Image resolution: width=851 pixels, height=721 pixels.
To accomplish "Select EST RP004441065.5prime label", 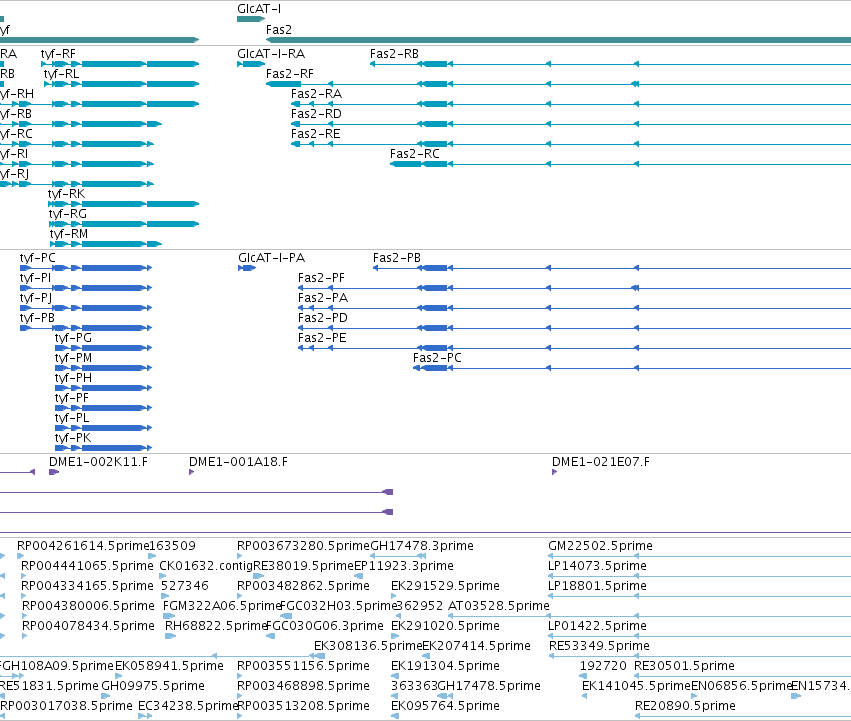I will (87, 566).
